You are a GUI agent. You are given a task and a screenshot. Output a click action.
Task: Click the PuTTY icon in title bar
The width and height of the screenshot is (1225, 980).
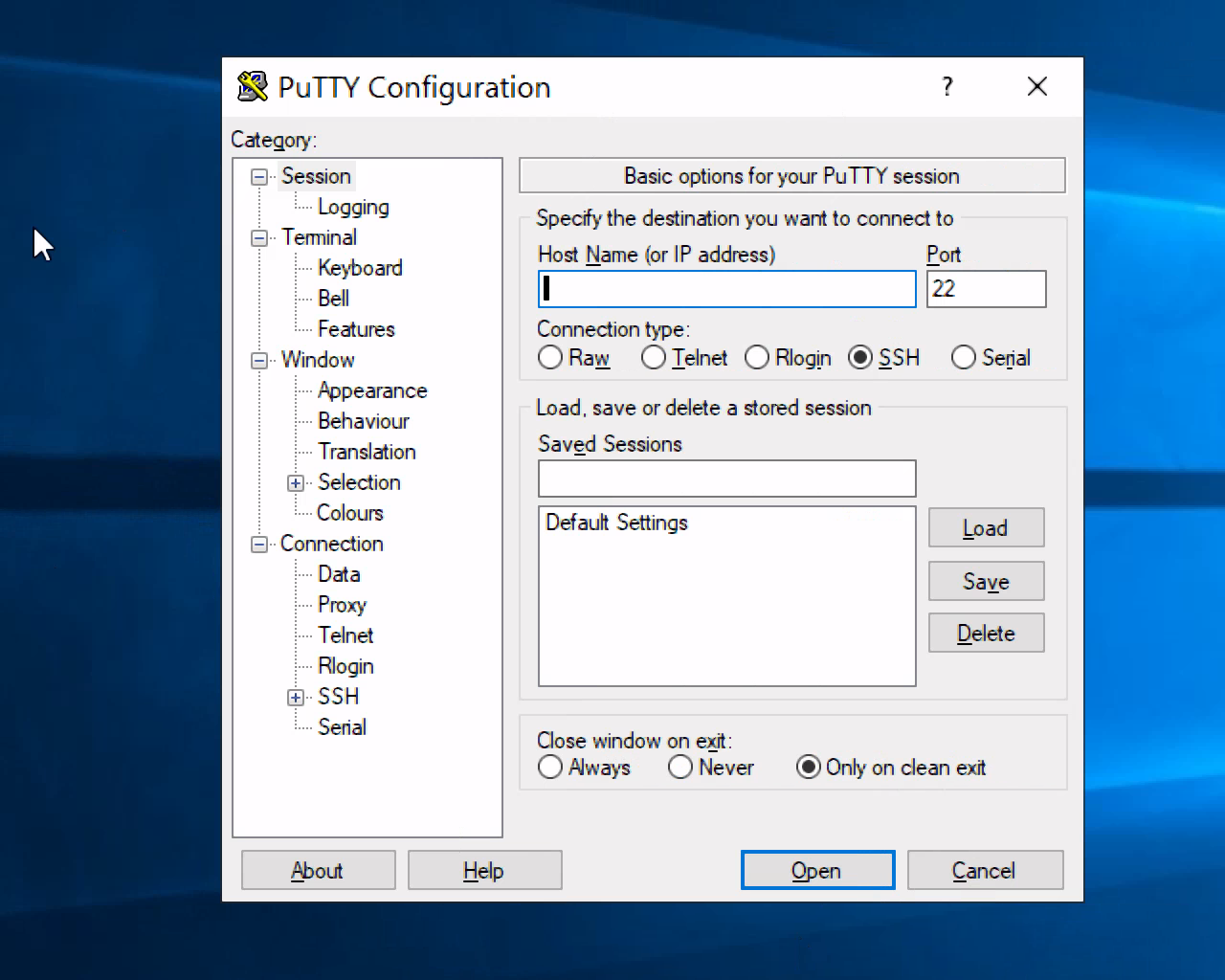coord(253,87)
